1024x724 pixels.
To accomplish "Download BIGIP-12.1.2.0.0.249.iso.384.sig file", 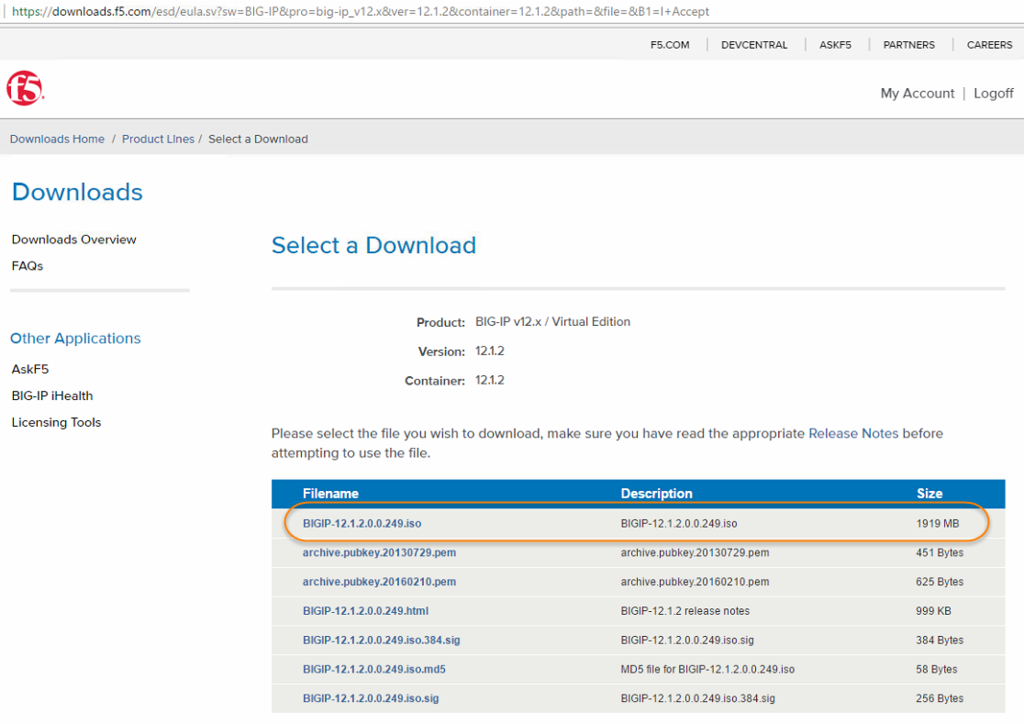I will pyautogui.click(x=381, y=640).
